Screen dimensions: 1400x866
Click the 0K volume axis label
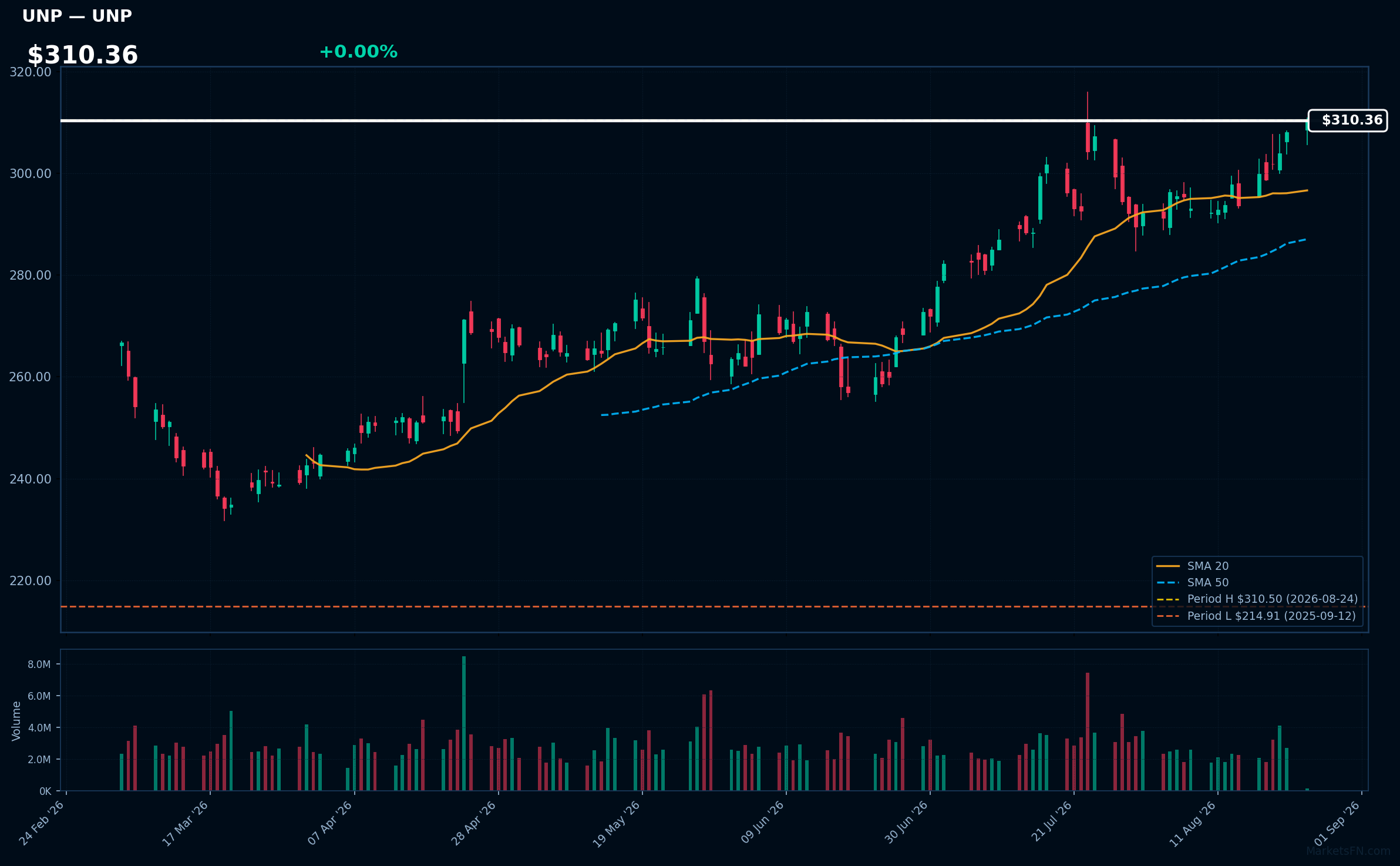[45, 791]
